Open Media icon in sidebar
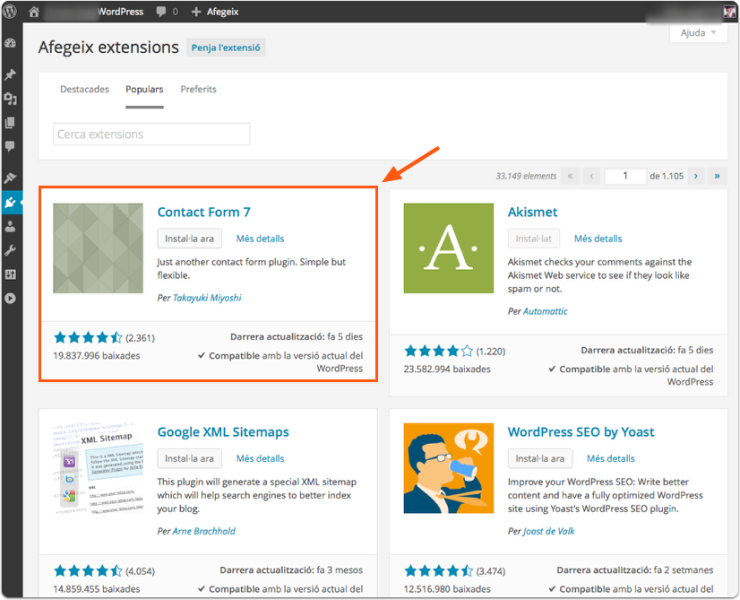 [x=10, y=98]
